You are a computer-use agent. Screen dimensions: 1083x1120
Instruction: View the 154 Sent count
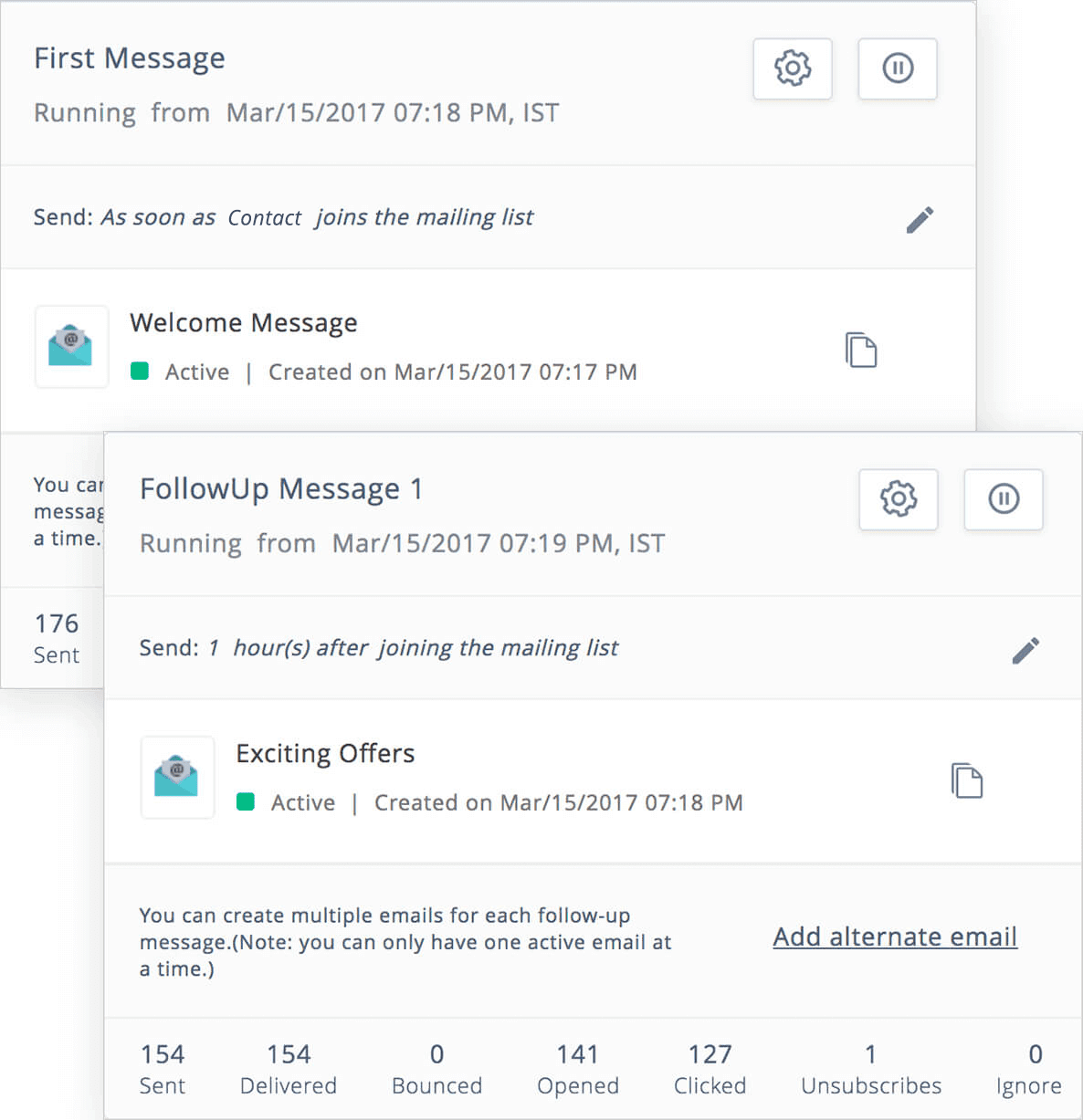tap(163, 1069)
